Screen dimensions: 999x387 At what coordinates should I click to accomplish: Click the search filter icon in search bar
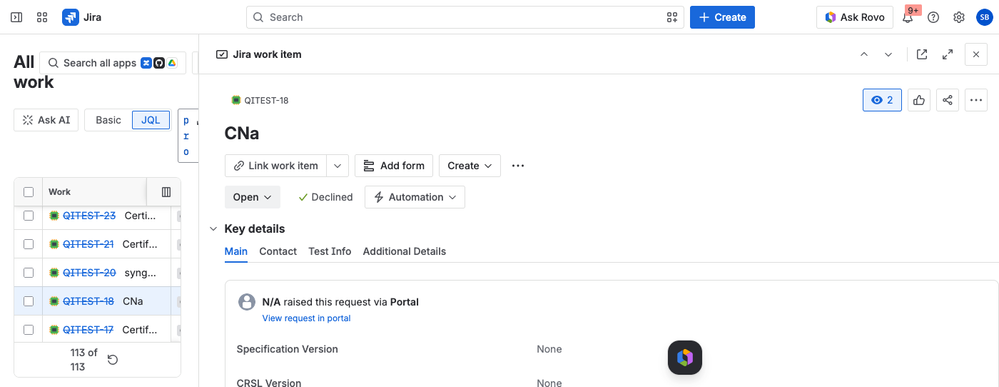click(x=672, y=17)
